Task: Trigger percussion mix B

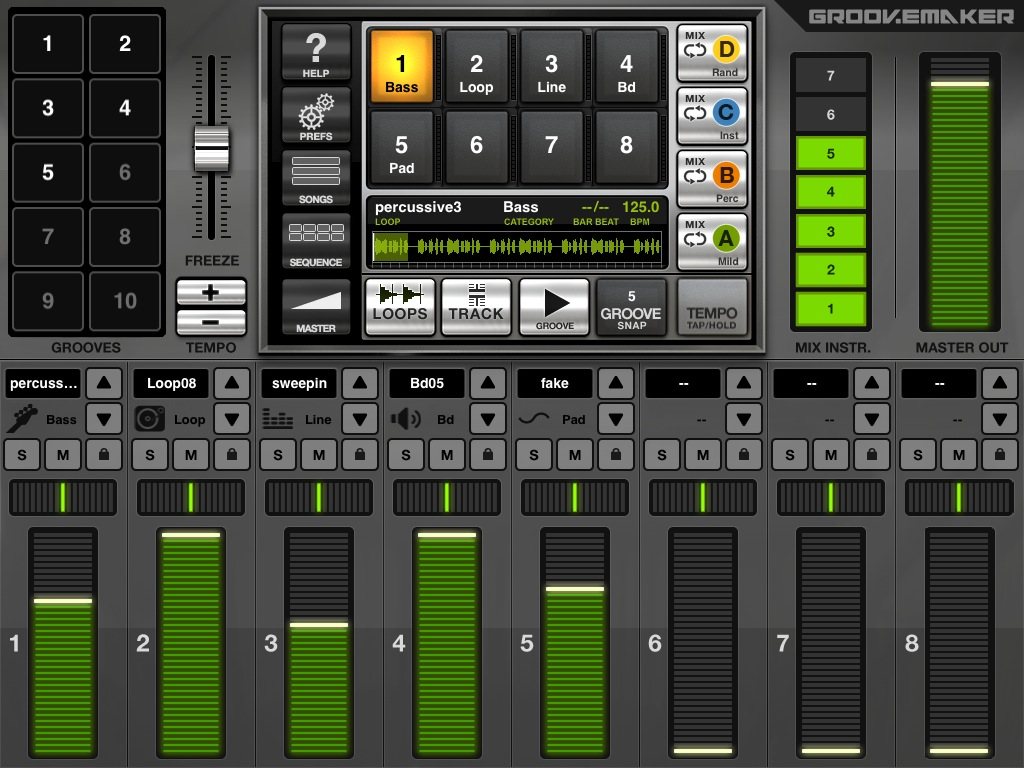Action: [712, 178]
